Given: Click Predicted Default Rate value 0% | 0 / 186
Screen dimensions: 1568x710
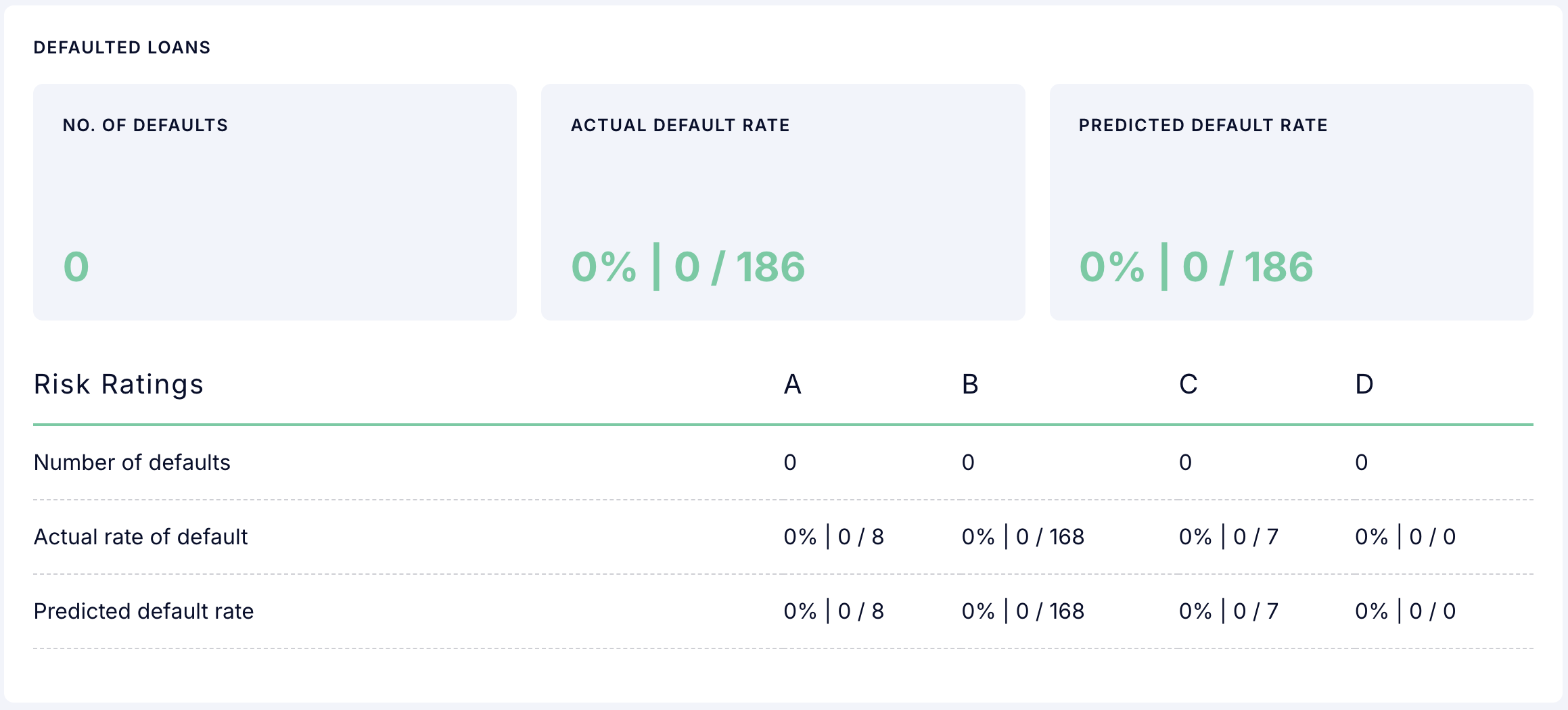Looking at the screenshot, I should [x=1196, y=266].
